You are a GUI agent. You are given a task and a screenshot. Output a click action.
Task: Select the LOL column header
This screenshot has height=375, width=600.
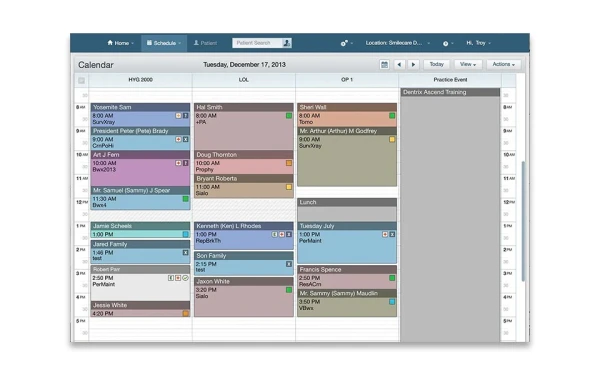tap(244, 80)
